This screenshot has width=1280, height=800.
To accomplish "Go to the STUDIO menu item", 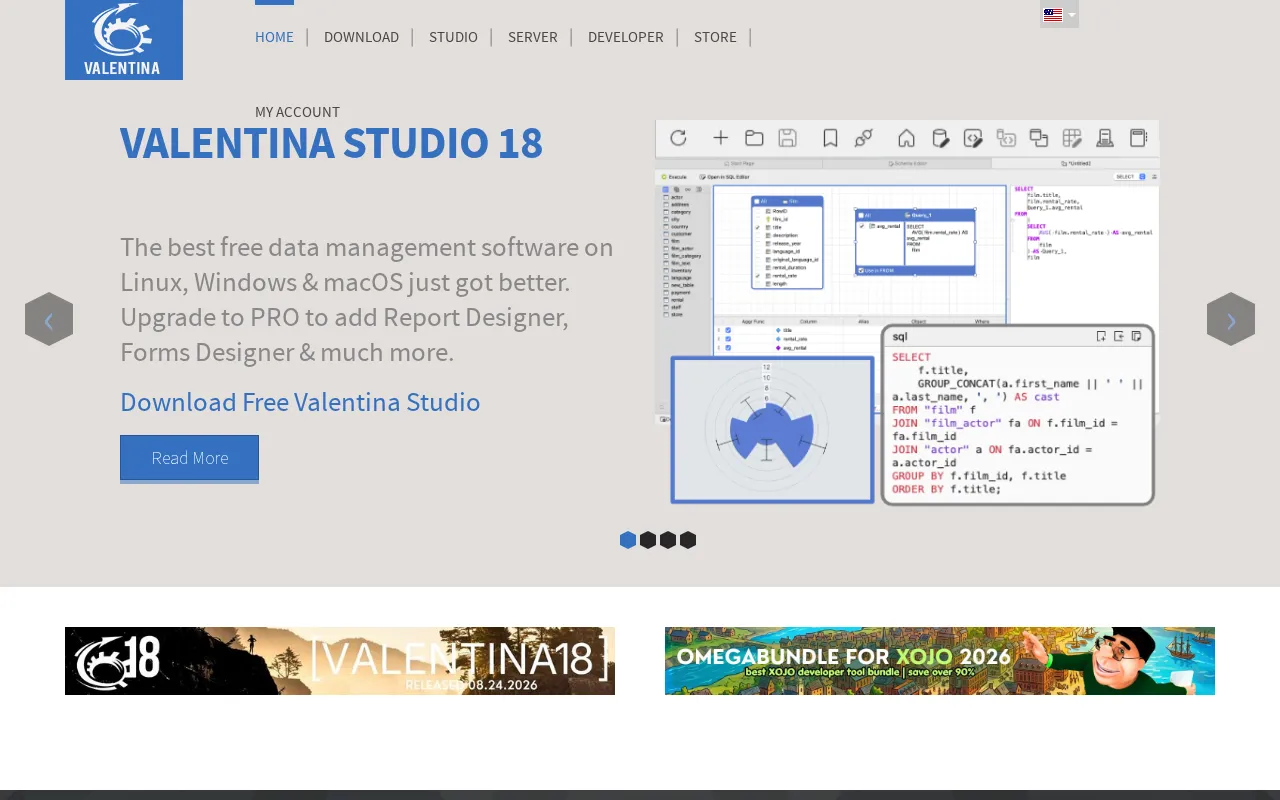I will 453,37.
